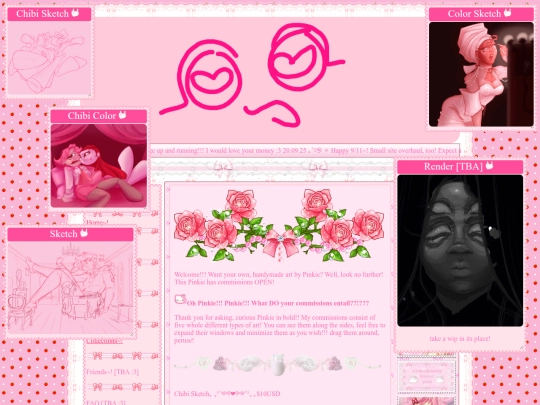Click the resize grip of Chibi Sketch window
The height and width of the screenshot is (405, 540).
(90, 94)
